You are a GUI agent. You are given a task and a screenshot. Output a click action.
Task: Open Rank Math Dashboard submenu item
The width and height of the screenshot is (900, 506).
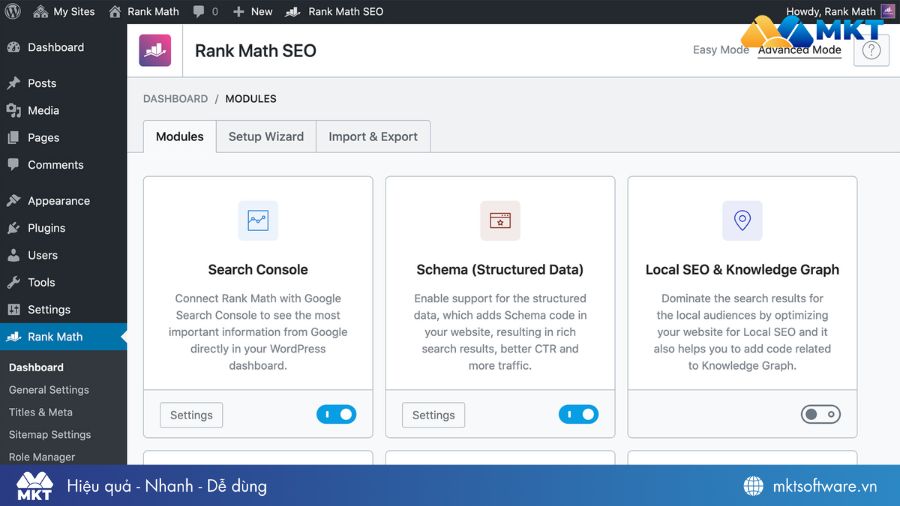pos(36,367)
